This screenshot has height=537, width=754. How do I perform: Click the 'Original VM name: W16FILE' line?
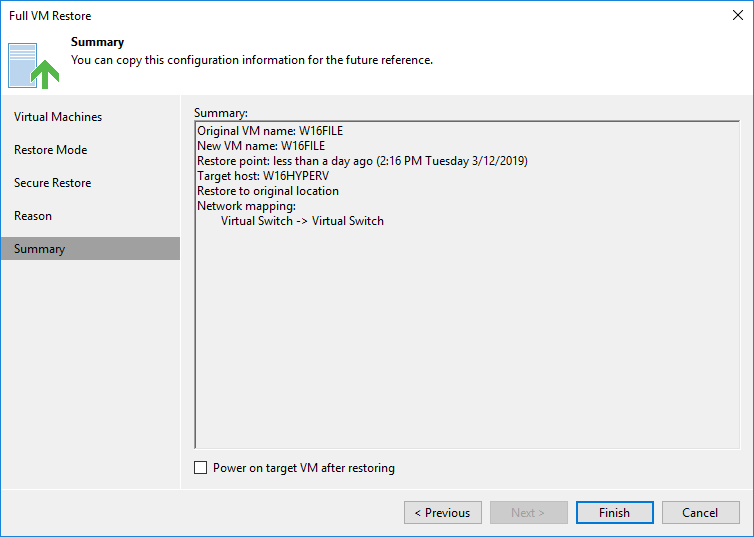click(270, 131)
